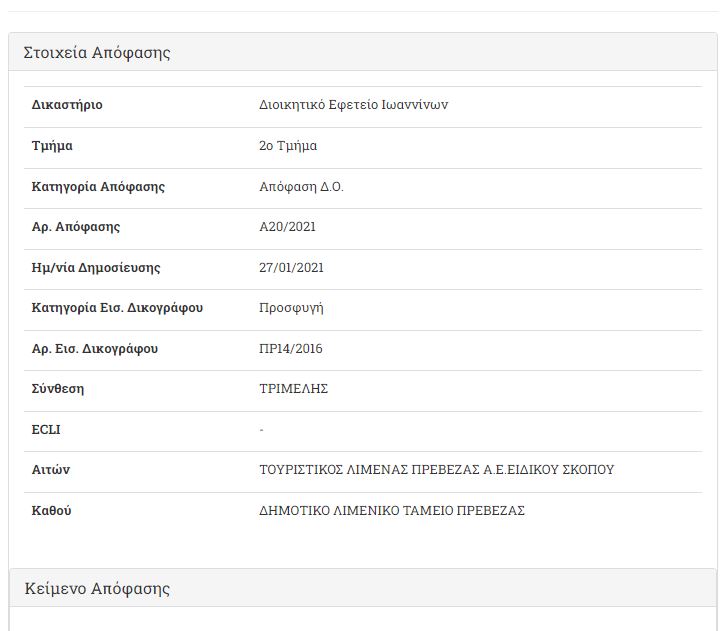Select 'ΤΟΥΡΙΣΤΙΚΟΣ ΛΙΜΕΝΑΣ ΠΡΕΒΕΖΑΣ Α.Ε.ΕΙΔΙΚΟΥ ΣΚΟΠΟΥ' value
Screen dimensions: 722x631
(437, 470)
